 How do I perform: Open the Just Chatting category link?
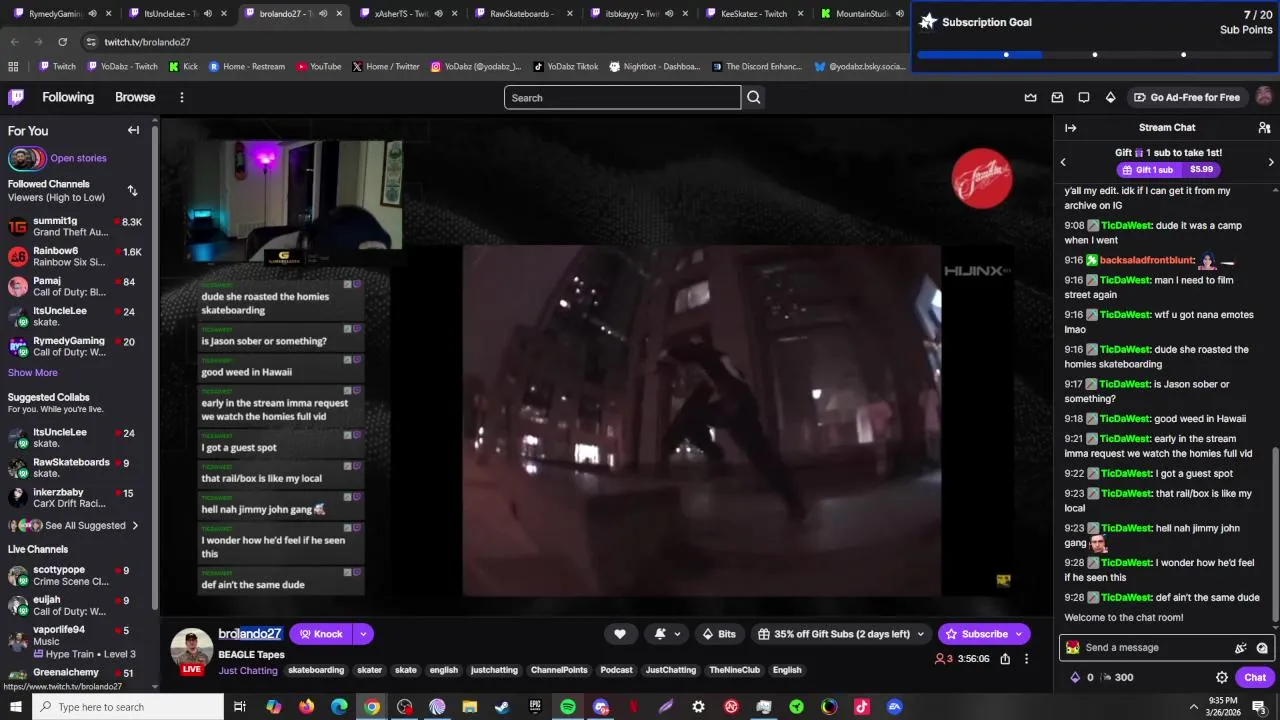coord(248,671)
